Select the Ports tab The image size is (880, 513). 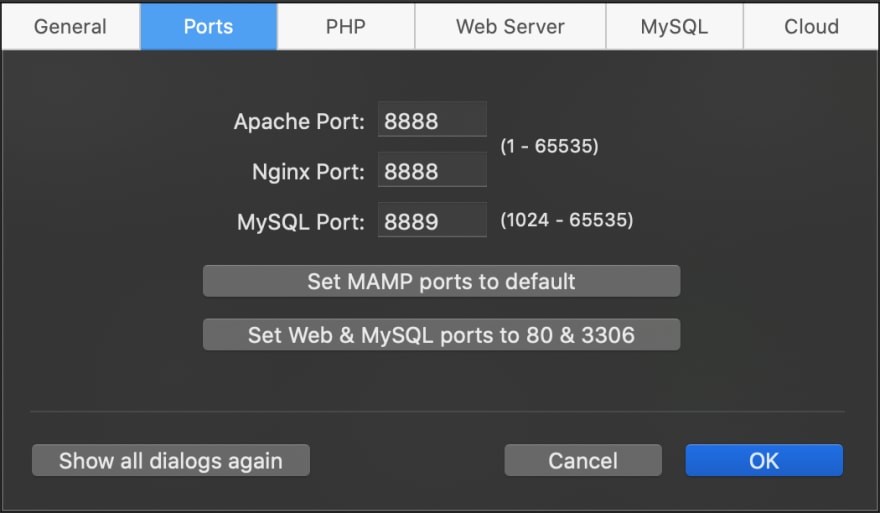coord(208,26)
